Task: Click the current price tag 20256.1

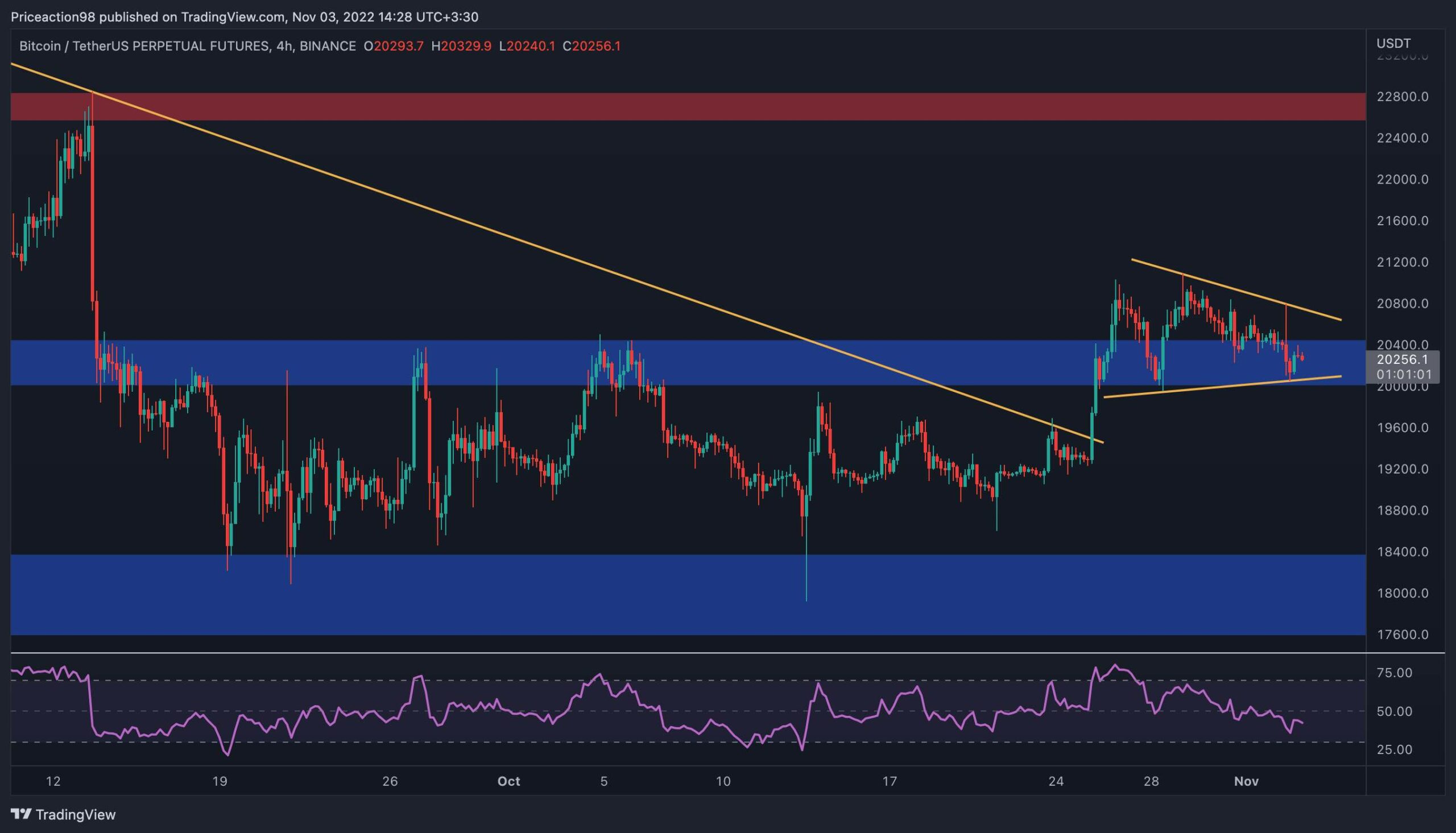Action: pyautogui.click(x=1401, y=360)
